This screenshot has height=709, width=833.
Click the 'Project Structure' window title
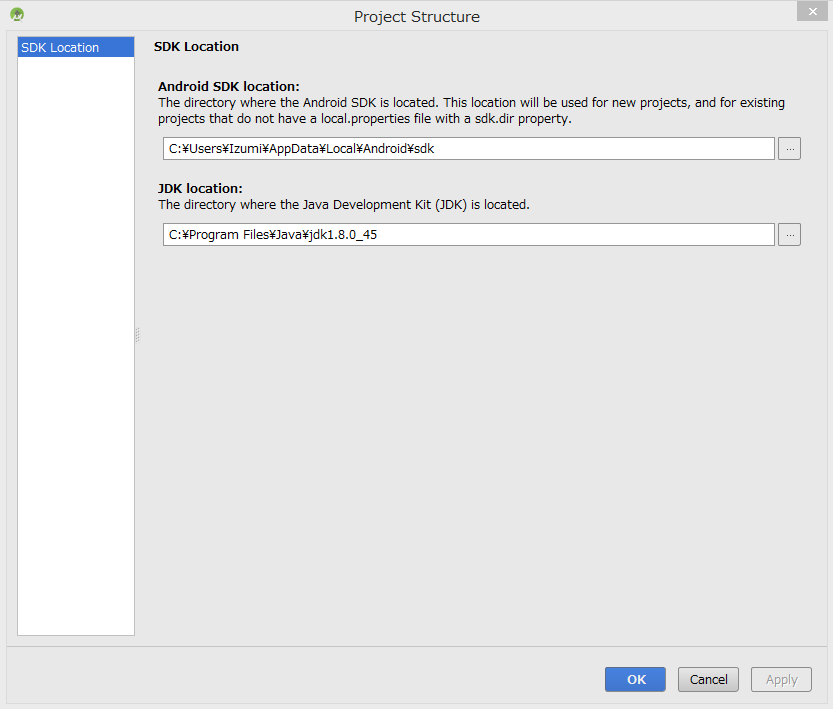417,17
